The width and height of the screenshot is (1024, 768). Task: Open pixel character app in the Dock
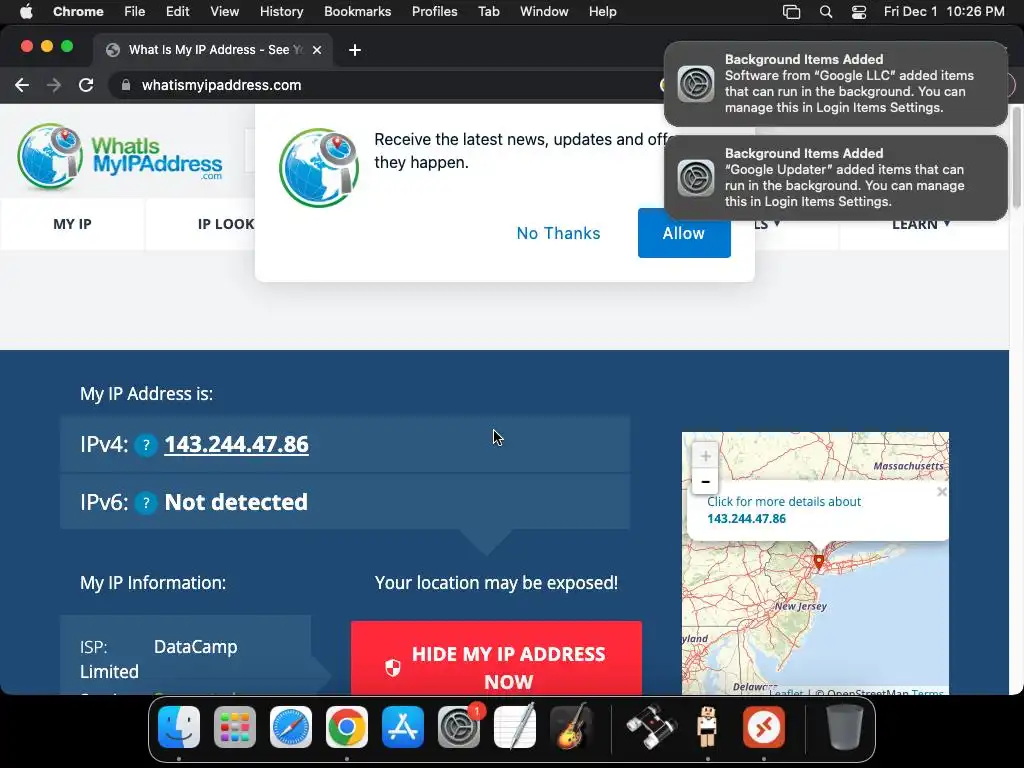(707, 727)
